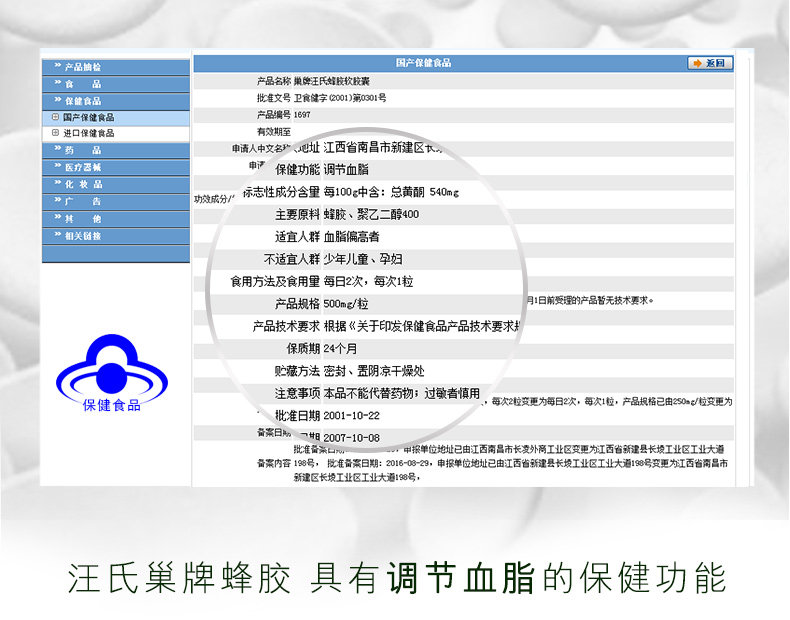Click the 产品名称 value text

332,81
